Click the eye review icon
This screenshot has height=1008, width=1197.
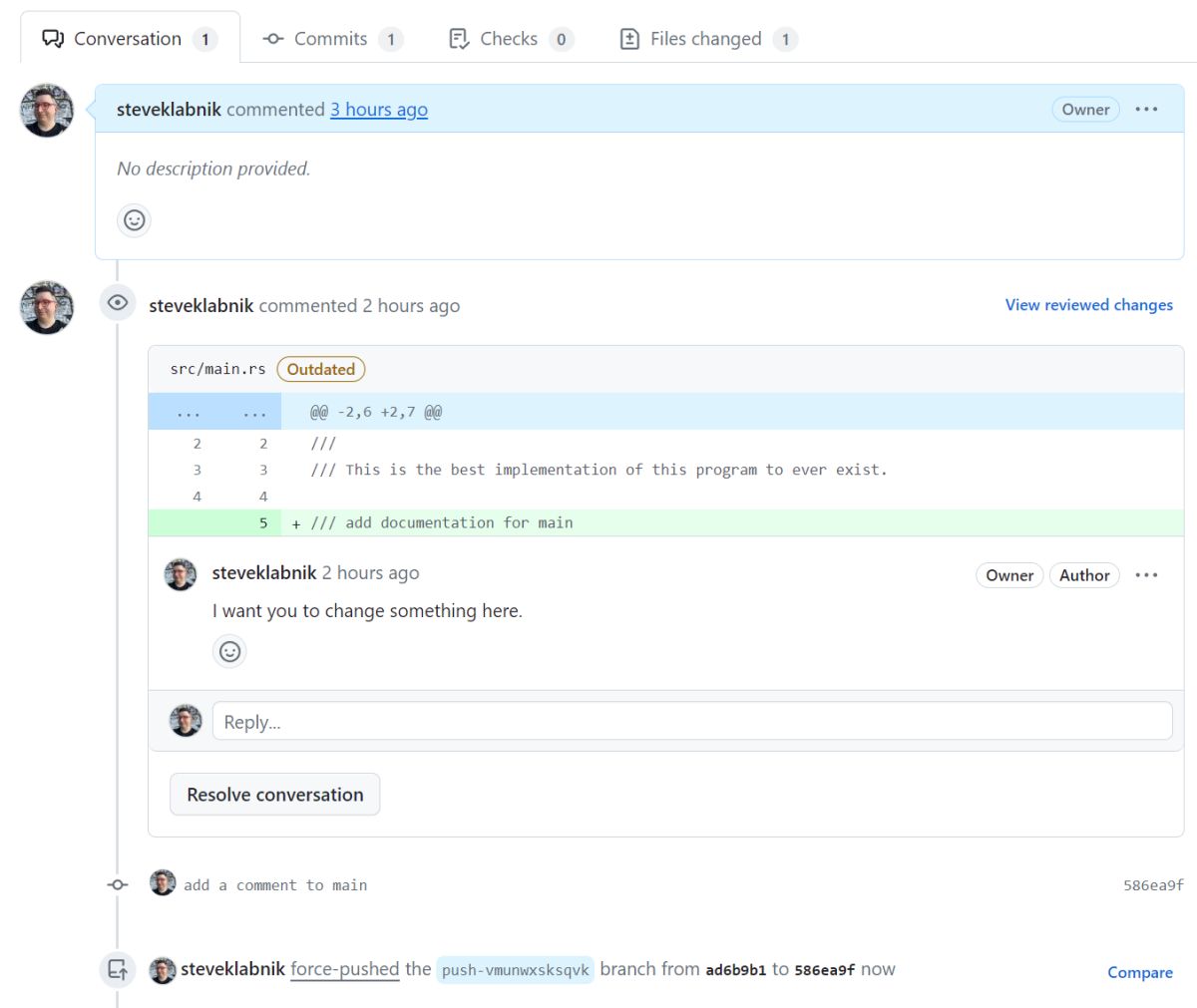pyautogui.click(x=118, y=303)
